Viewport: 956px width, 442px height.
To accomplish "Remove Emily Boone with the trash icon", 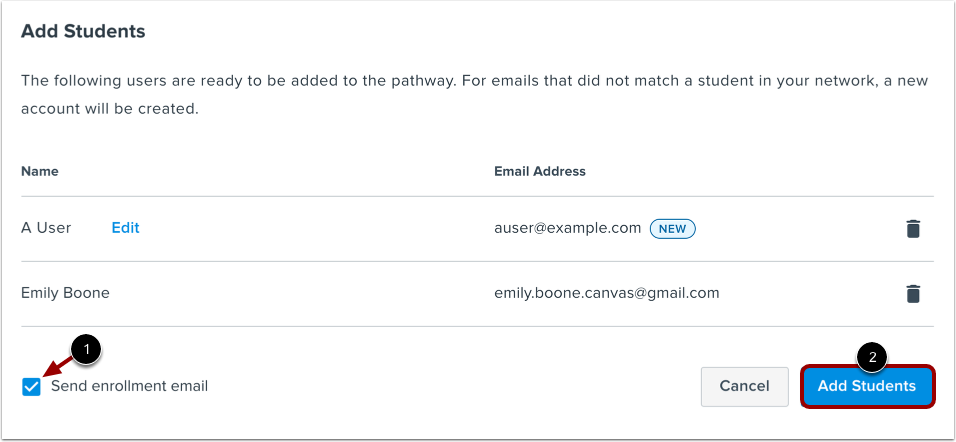I will (x=912, y=294).
